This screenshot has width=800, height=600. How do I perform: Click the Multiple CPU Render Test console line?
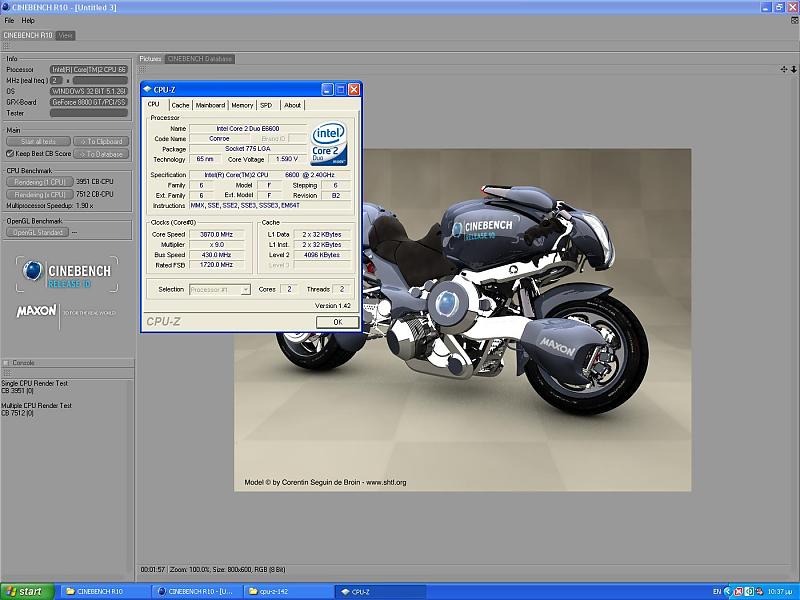pos(36,406)
